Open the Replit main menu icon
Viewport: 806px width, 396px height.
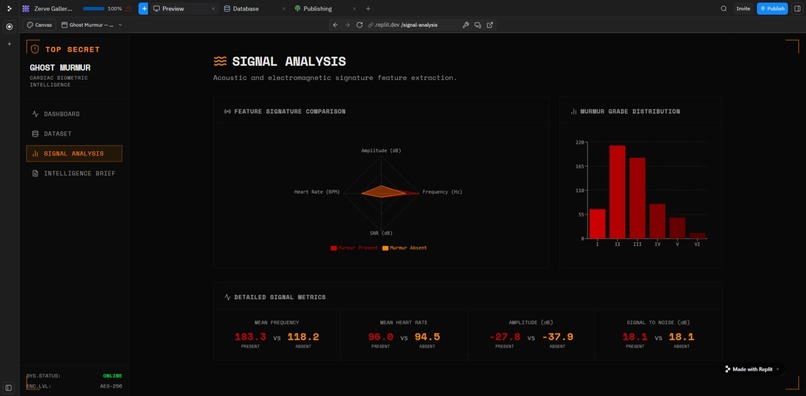coord(9,9)
